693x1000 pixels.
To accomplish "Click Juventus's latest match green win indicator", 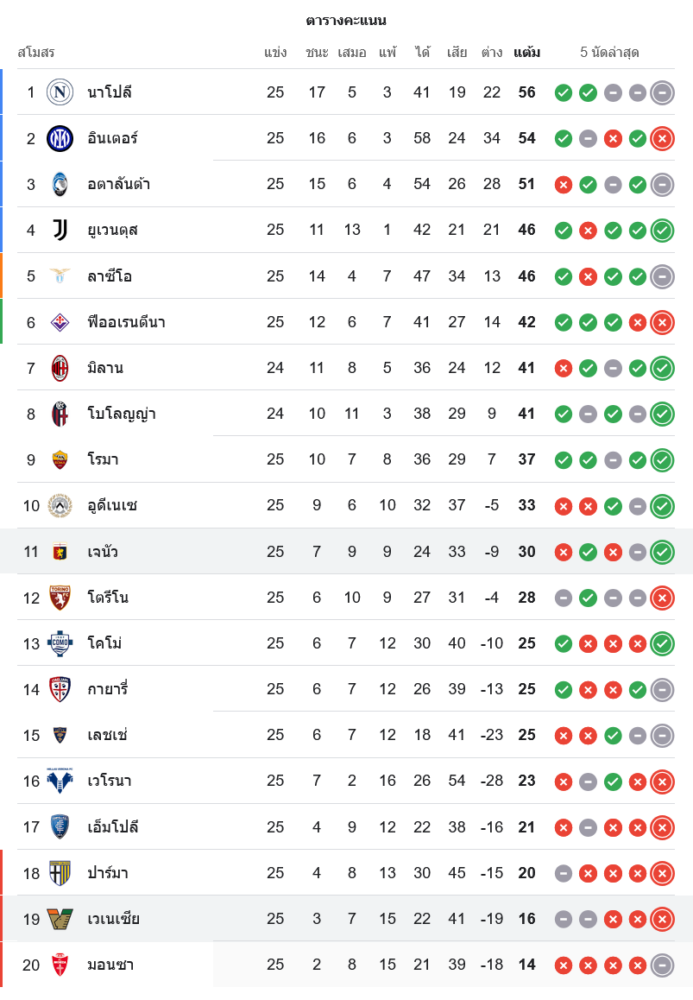I will (x=662, y=231).
